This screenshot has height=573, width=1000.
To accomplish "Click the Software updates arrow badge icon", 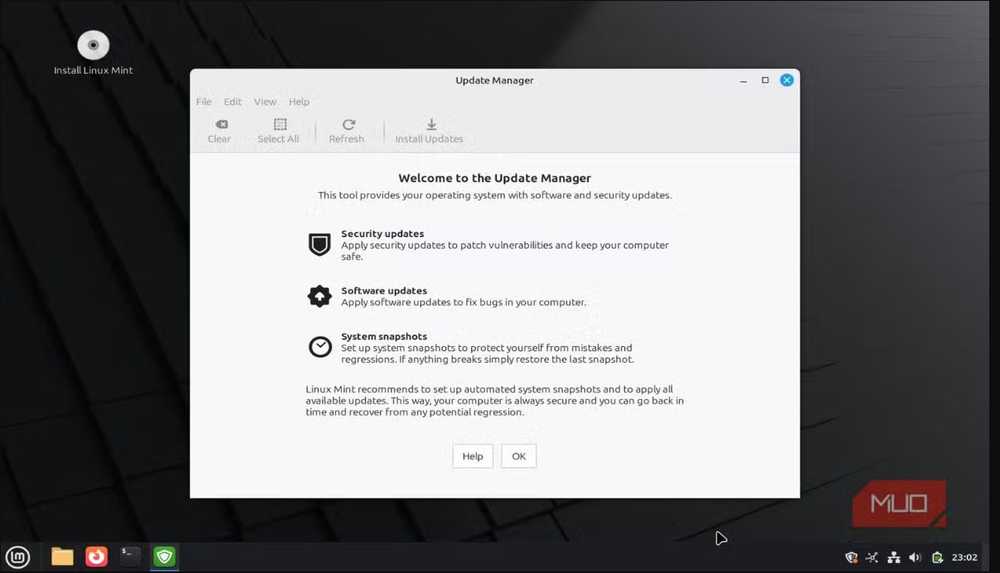I will [x=320, y=296].
